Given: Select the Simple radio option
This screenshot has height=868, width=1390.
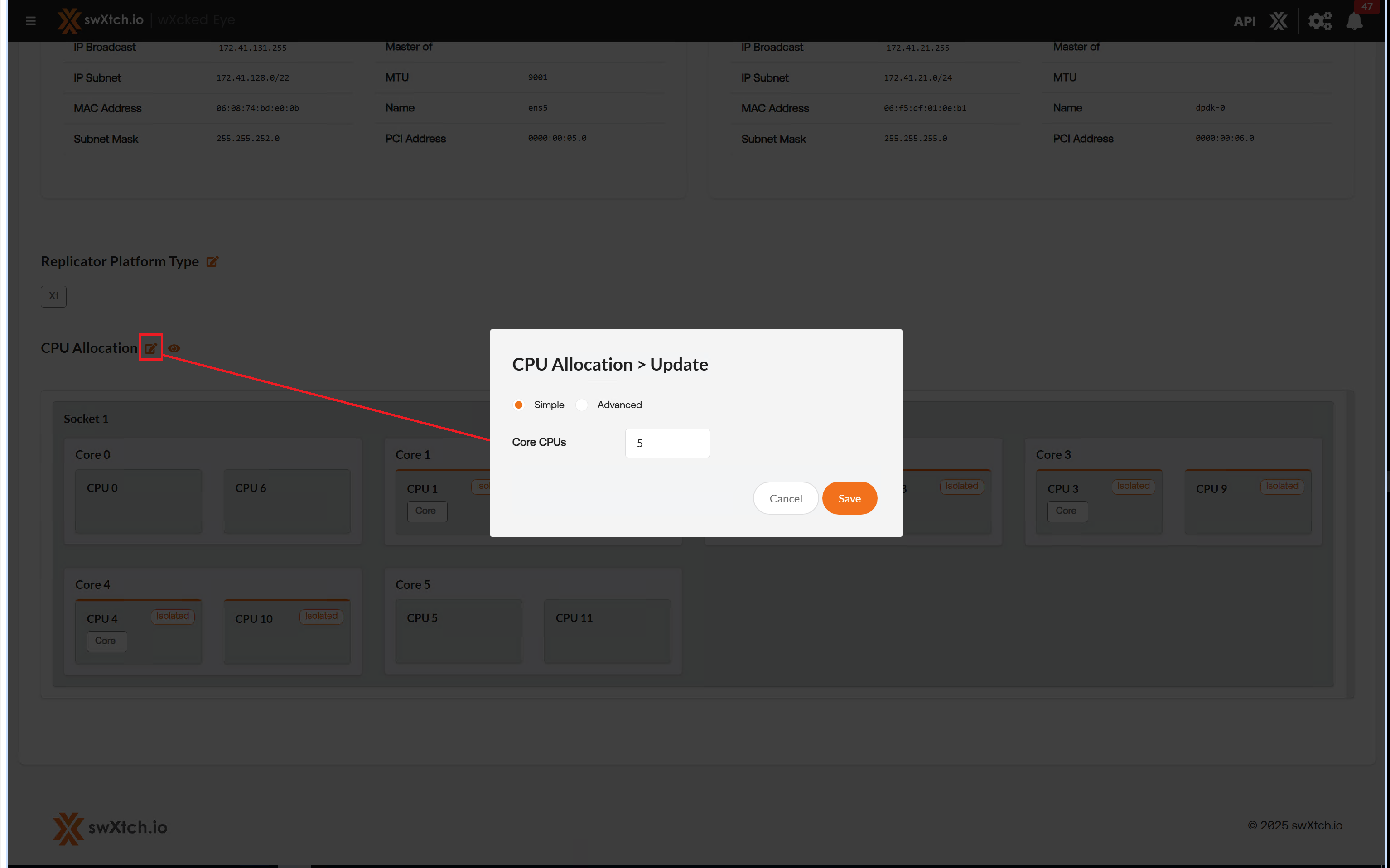Looking at the screenshot, I should point(518,405).
